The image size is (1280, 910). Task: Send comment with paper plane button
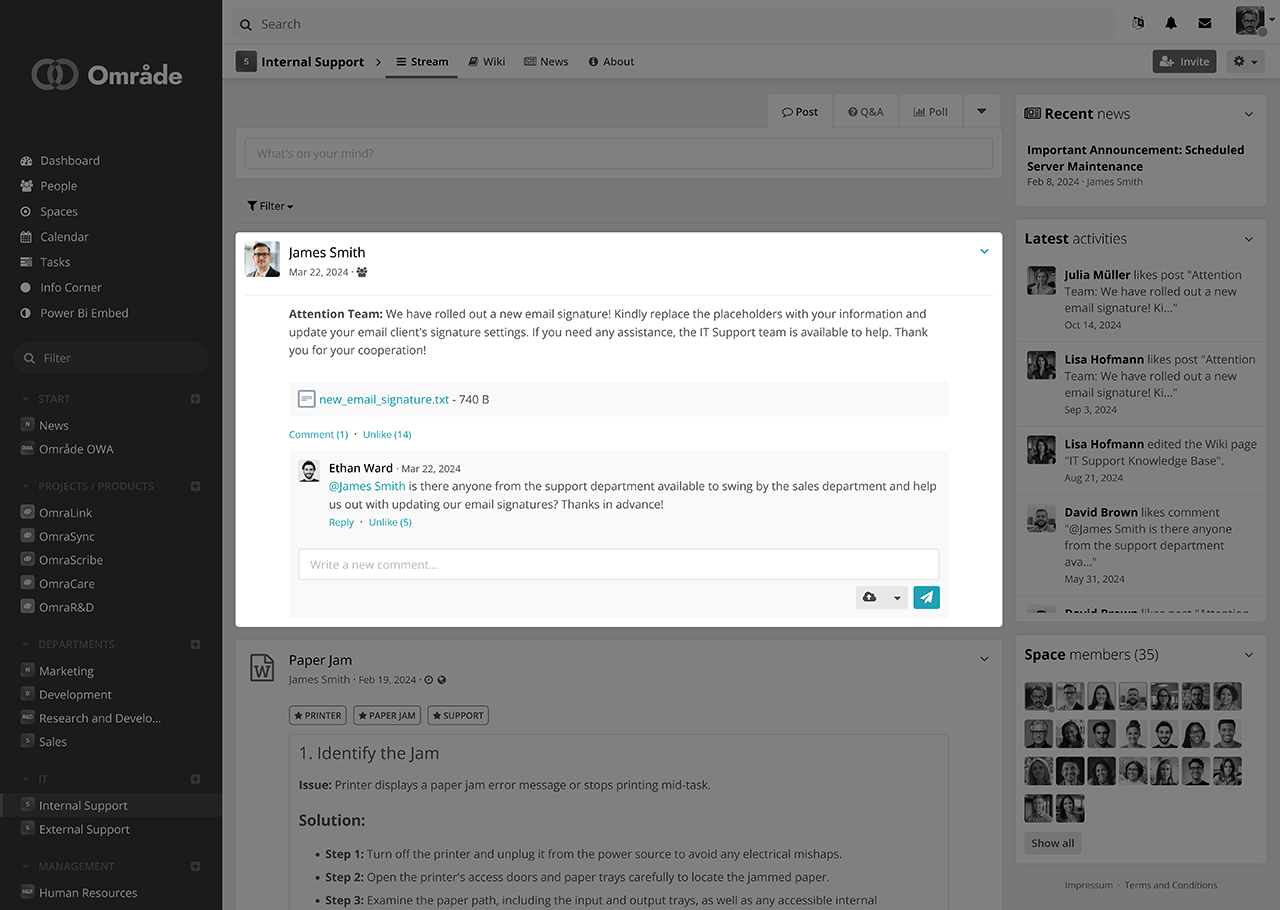926,597
